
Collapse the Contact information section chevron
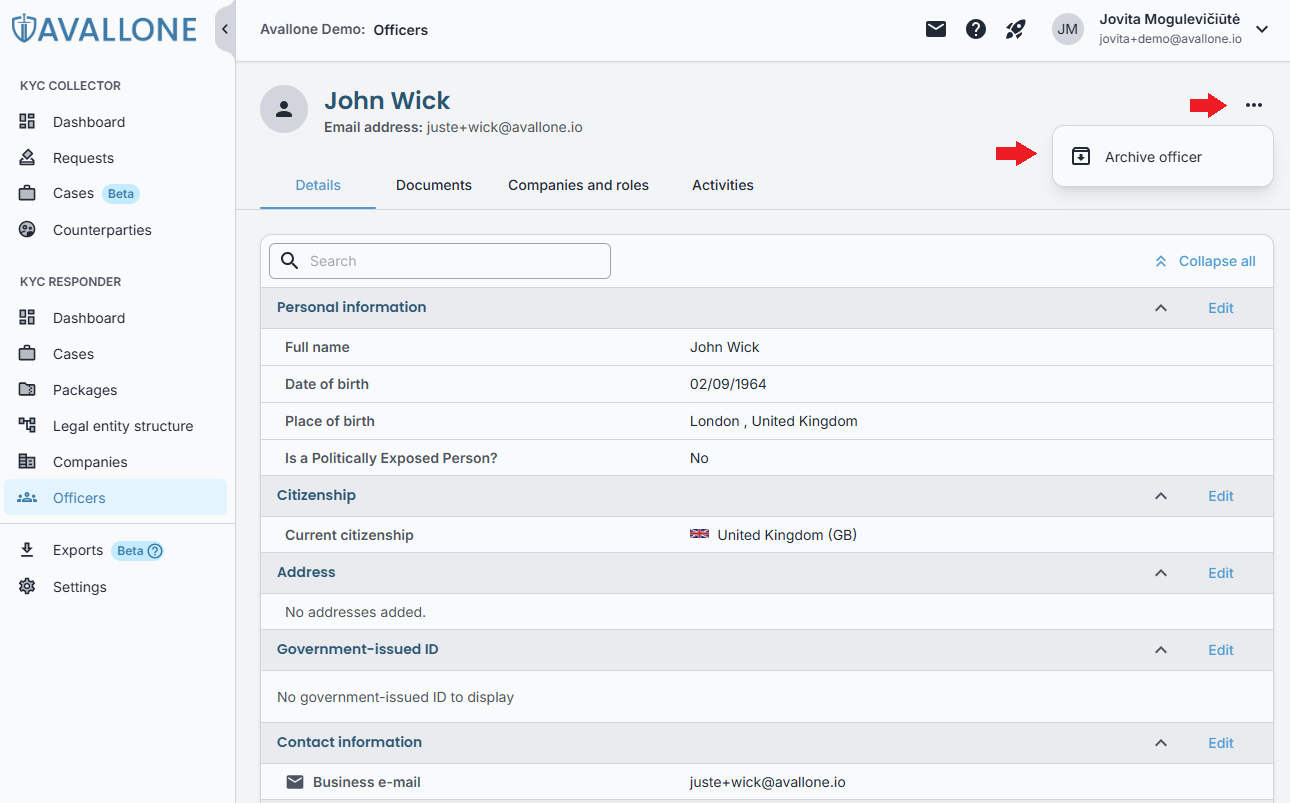[1161, 743]
